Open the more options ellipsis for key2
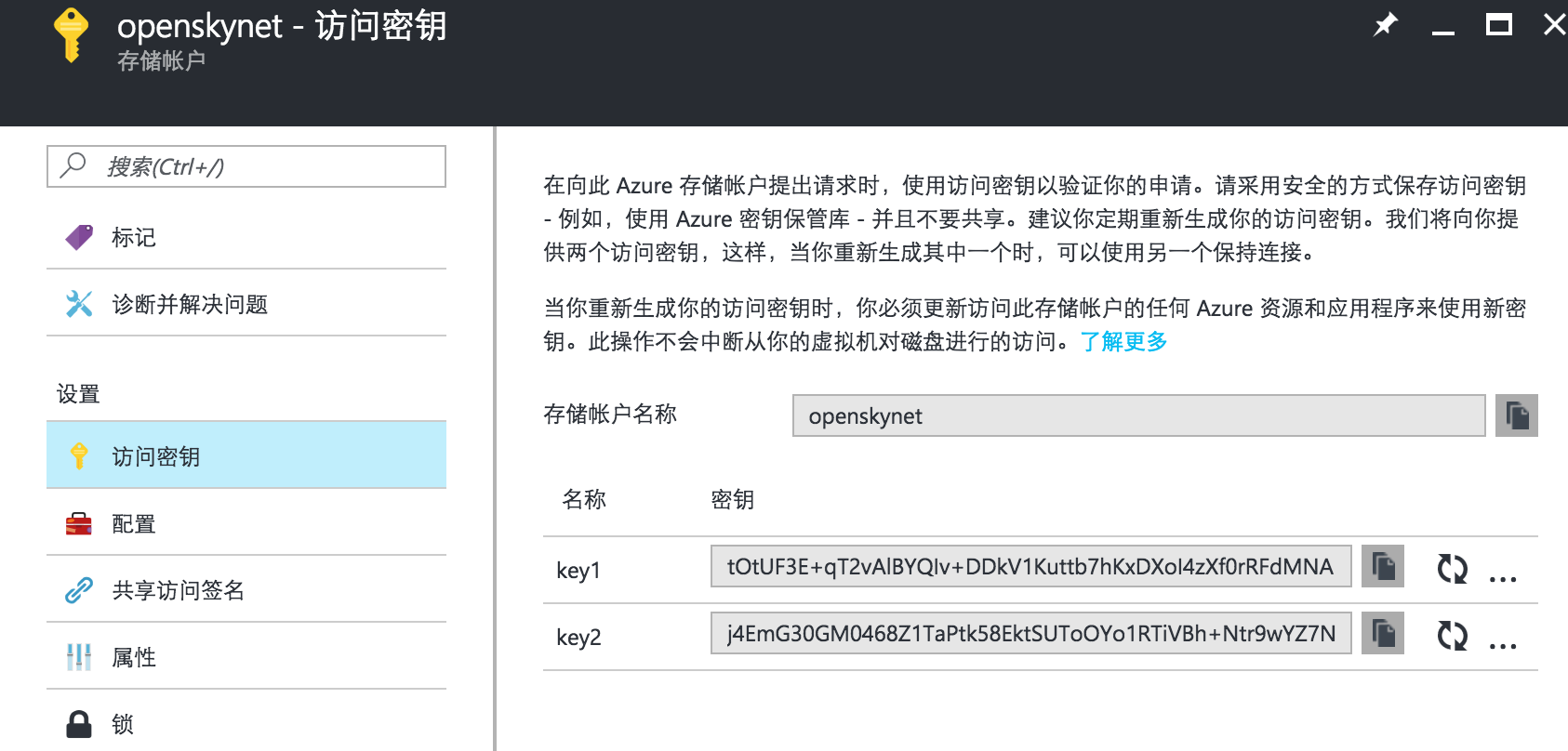The image size is (1568, 751). click(x=1503, y=645)
